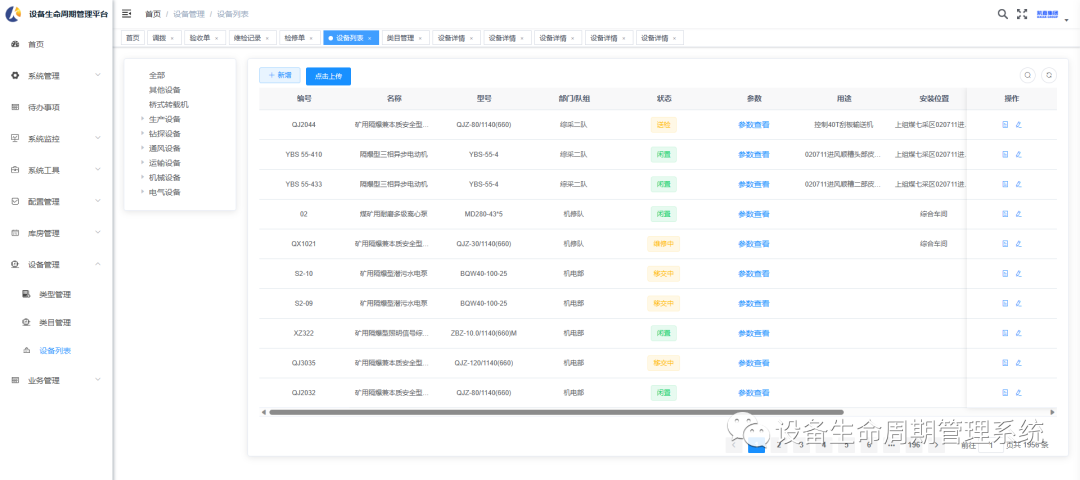
Task: Toggle fullscreen mode icon in the header
Action: pos(1022,14)
